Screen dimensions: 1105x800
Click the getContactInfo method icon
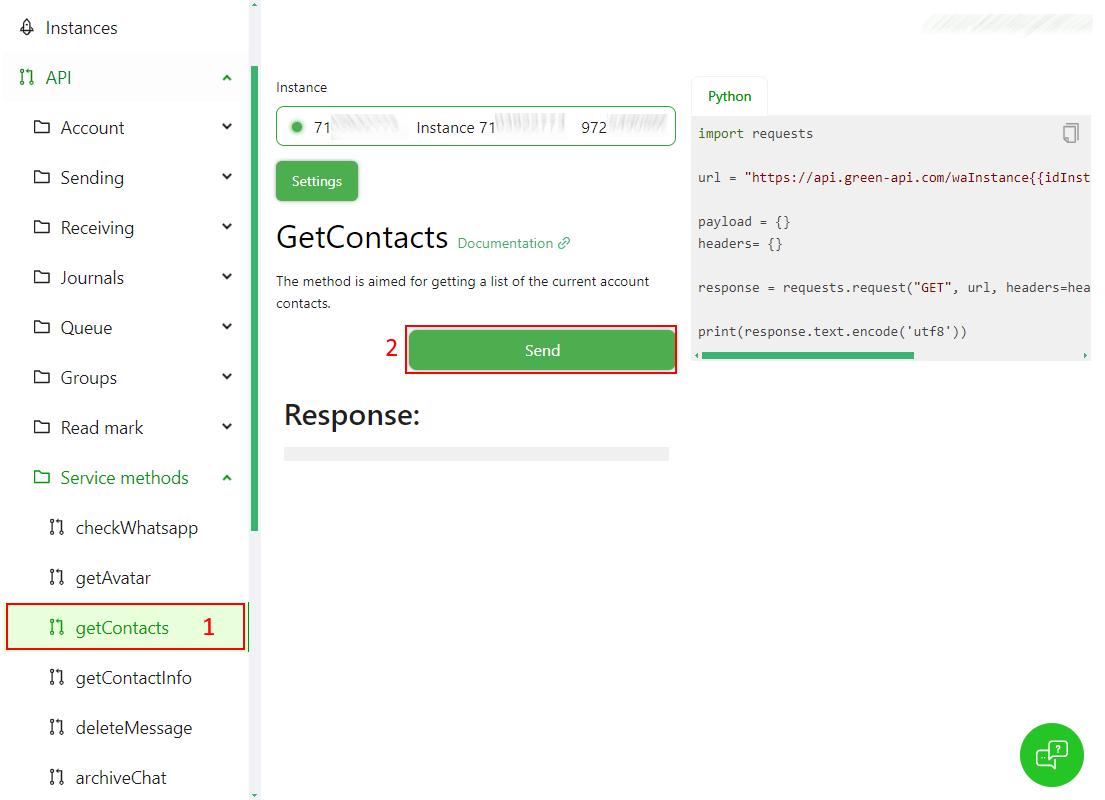point(57,677)
